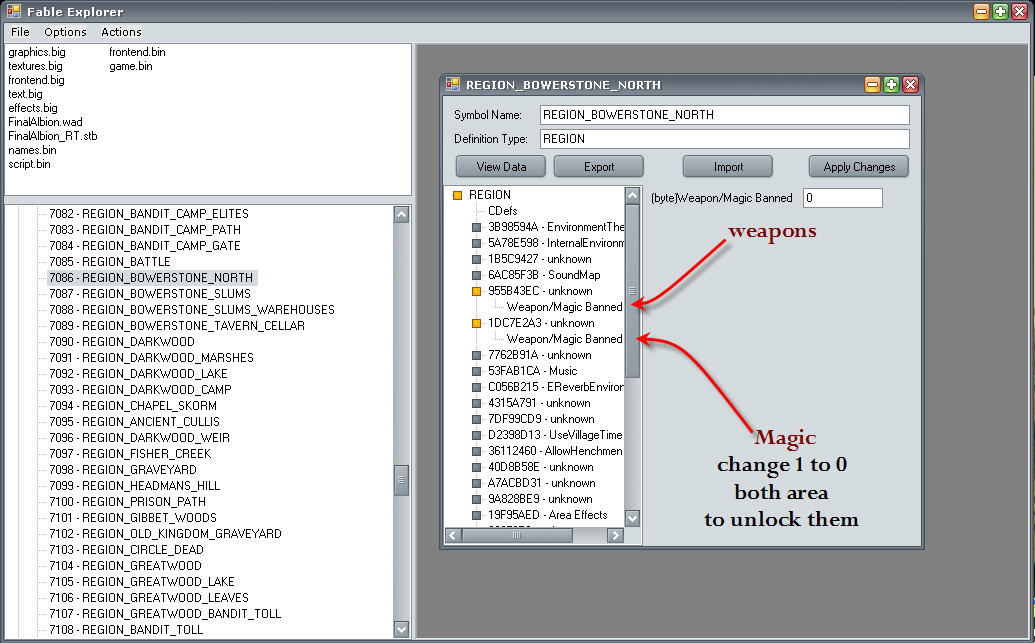Click the REGION root node icon
The width and height of the screenshot is (1035, 643).
coord(458,195)
